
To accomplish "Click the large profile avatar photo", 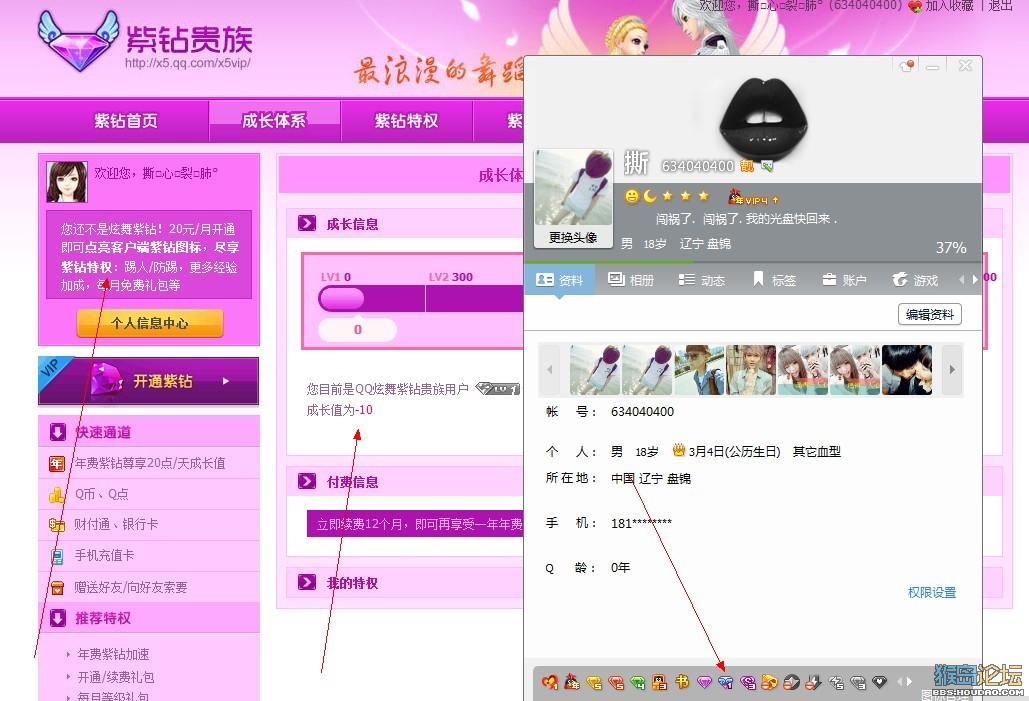I will [x=574, y=188].
